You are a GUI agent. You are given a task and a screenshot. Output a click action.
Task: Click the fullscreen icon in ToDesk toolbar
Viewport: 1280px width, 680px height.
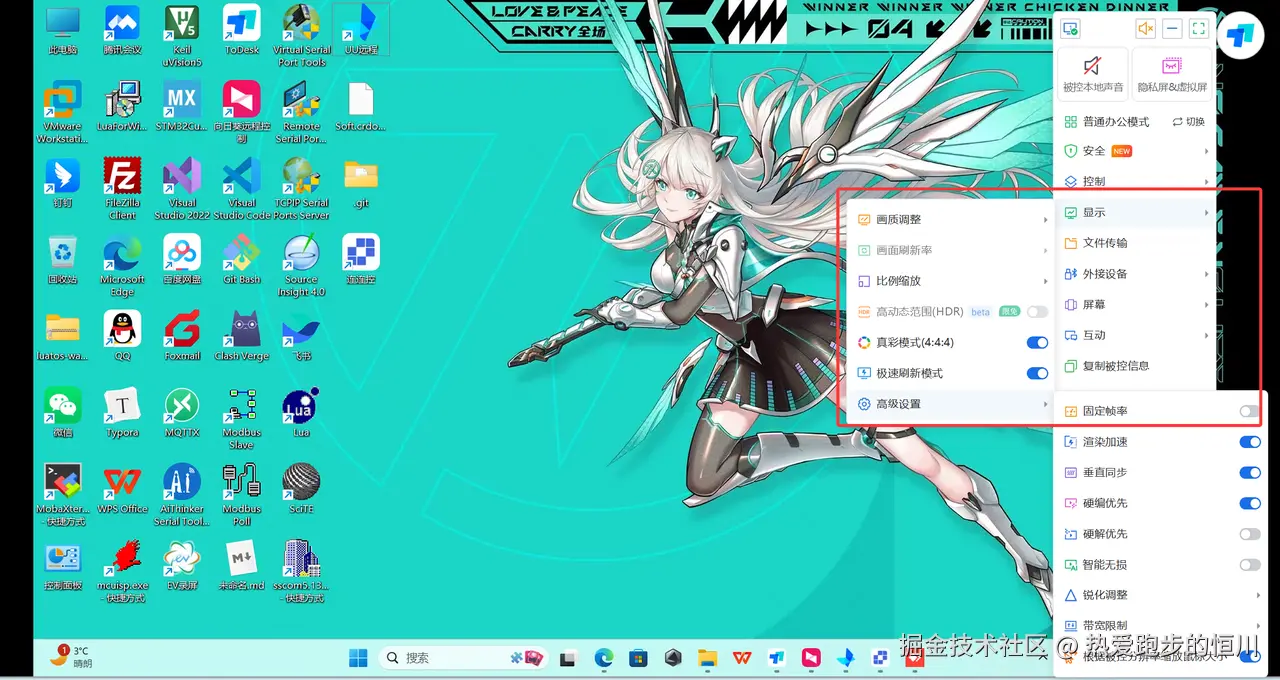pos(1198,29)
